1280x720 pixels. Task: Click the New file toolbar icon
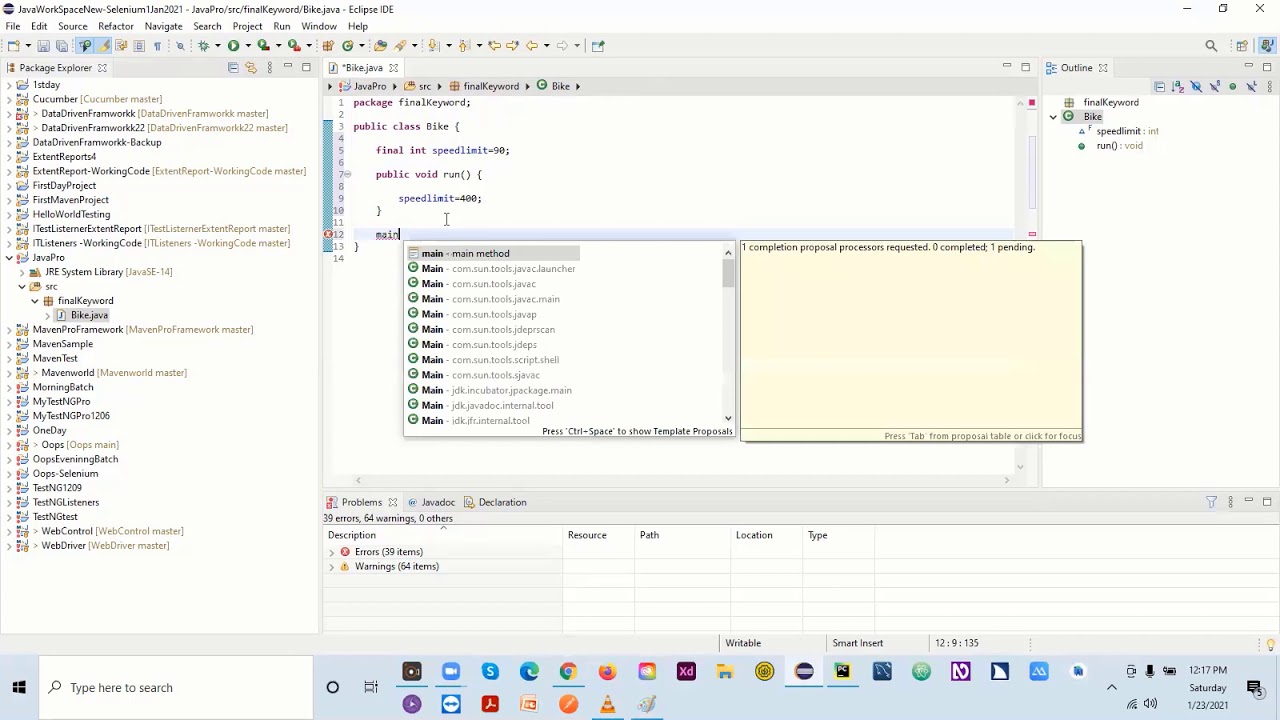pyautogui.click(x=12, y=45)
